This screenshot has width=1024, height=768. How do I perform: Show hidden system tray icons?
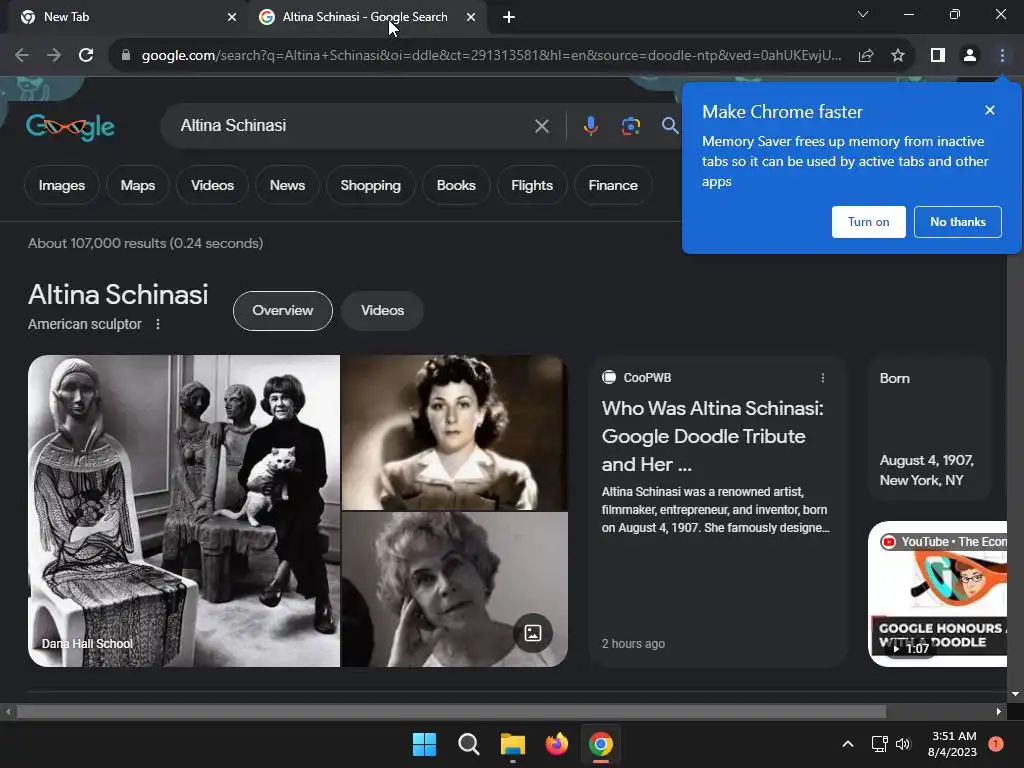(848, 744)
